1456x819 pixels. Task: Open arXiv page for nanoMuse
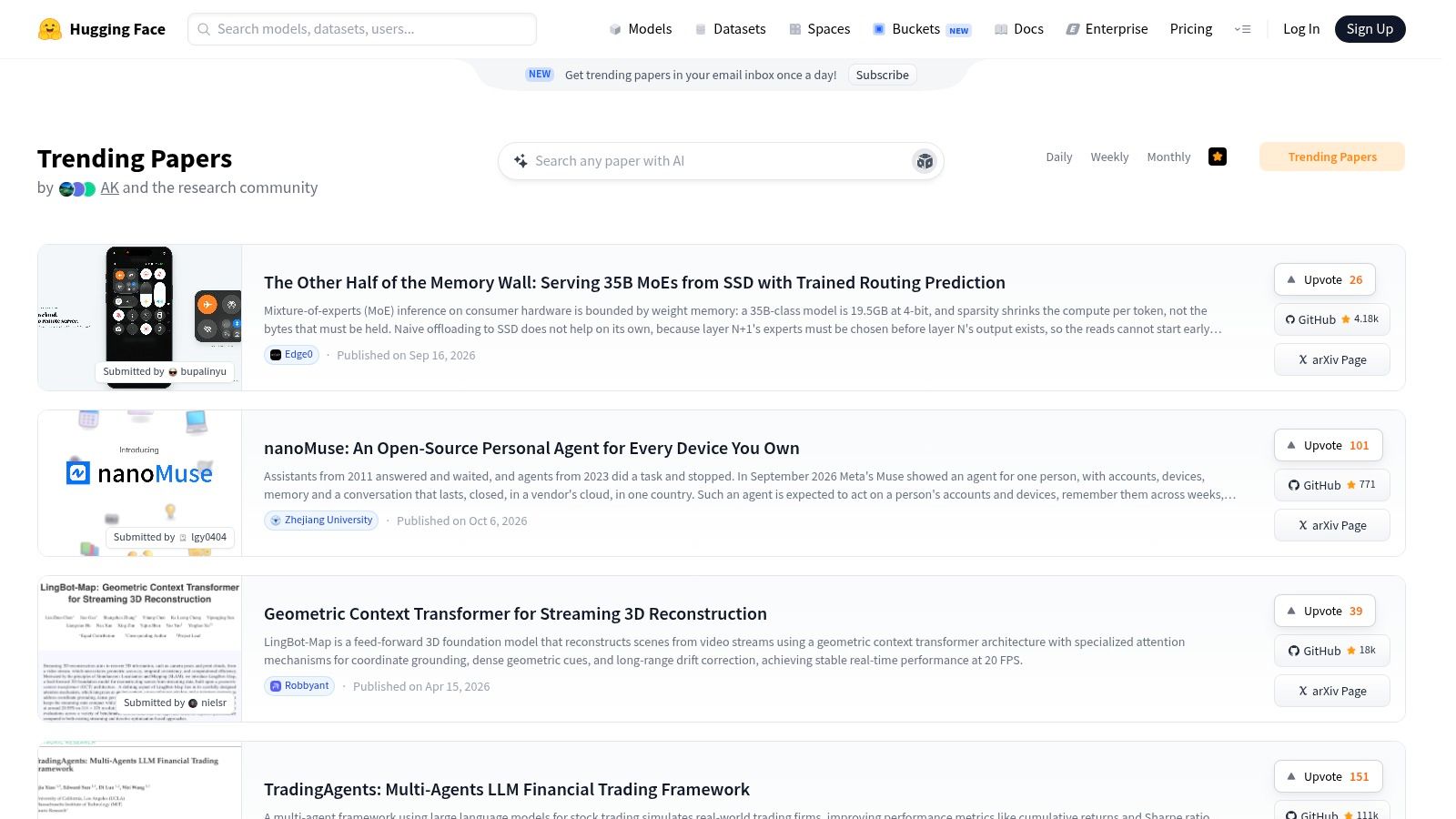point(1332,525)
